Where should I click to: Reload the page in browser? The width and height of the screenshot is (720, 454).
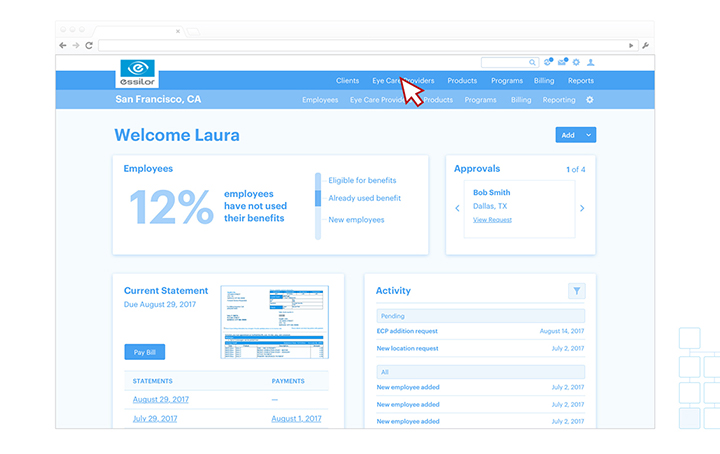pos(89,45)
